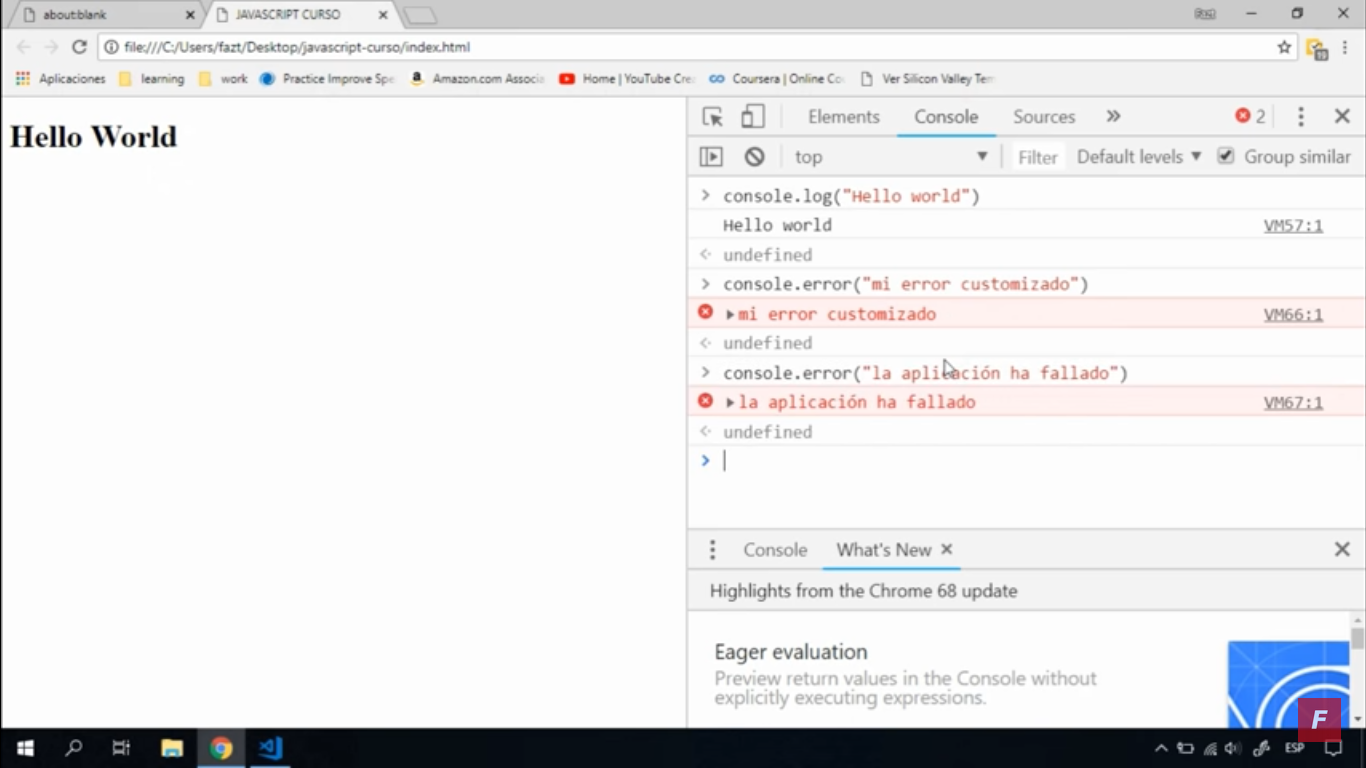The height and width of the screenshot is (768, 1366).
Task: Toggle the Group similar checkbox
Action: click(x=1225, y=156)
